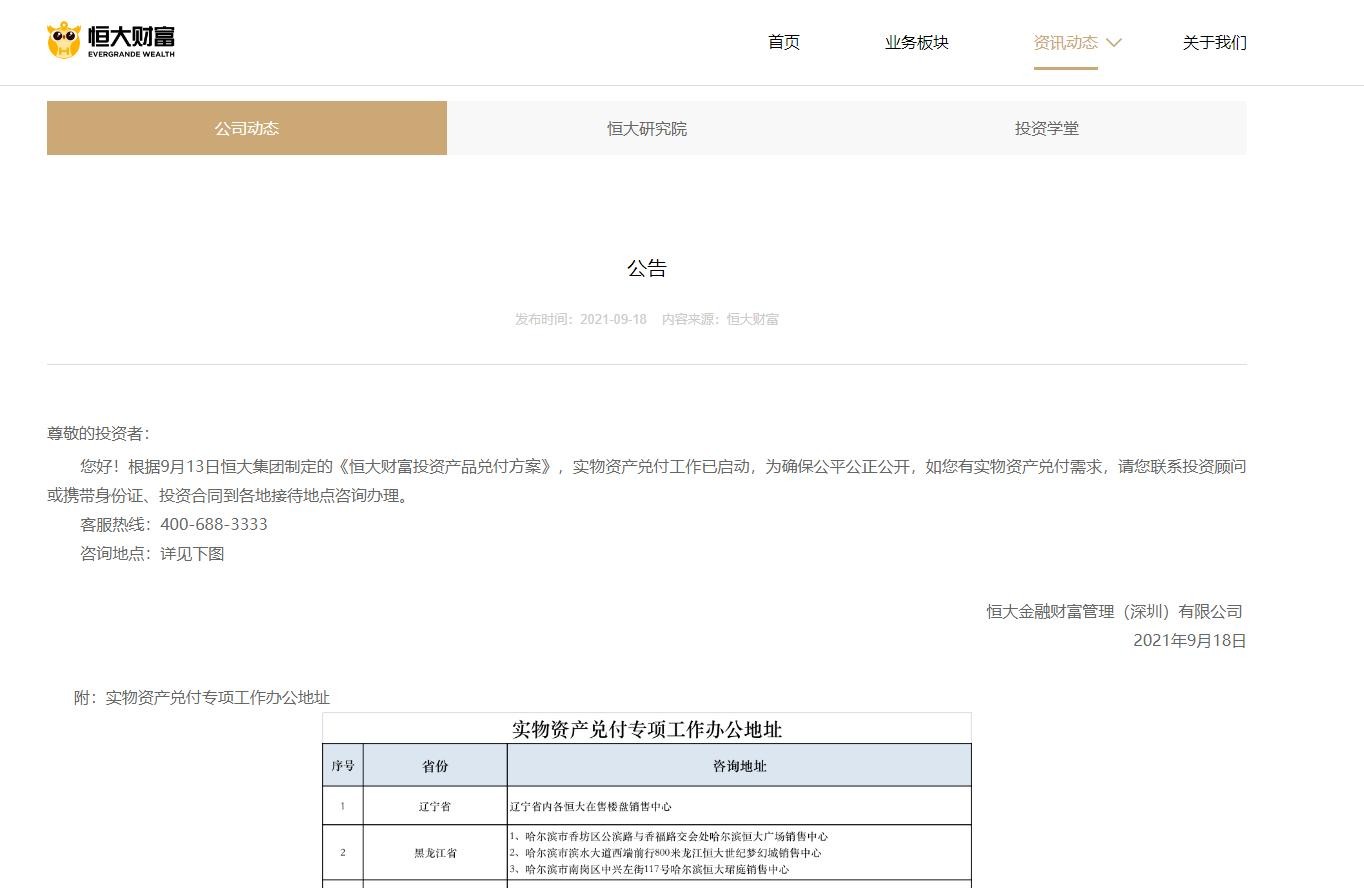
Task: Click the 咨询地址 column header
Action: click(739, 766)
